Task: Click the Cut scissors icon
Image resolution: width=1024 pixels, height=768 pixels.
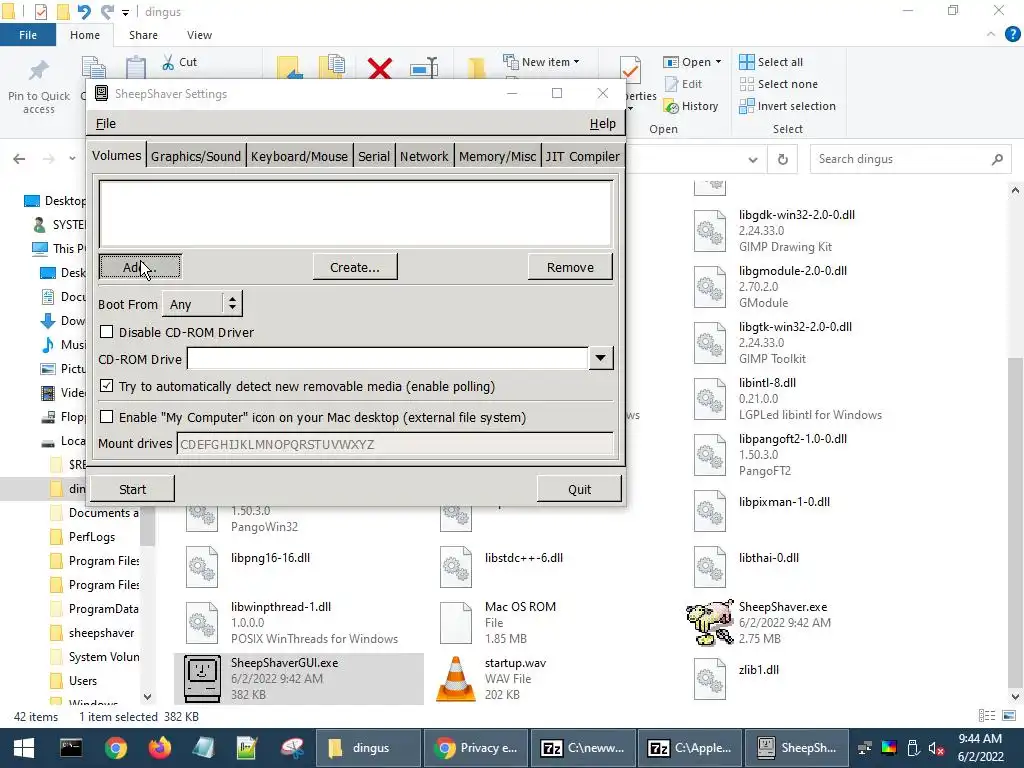Action: click(168, 62)
